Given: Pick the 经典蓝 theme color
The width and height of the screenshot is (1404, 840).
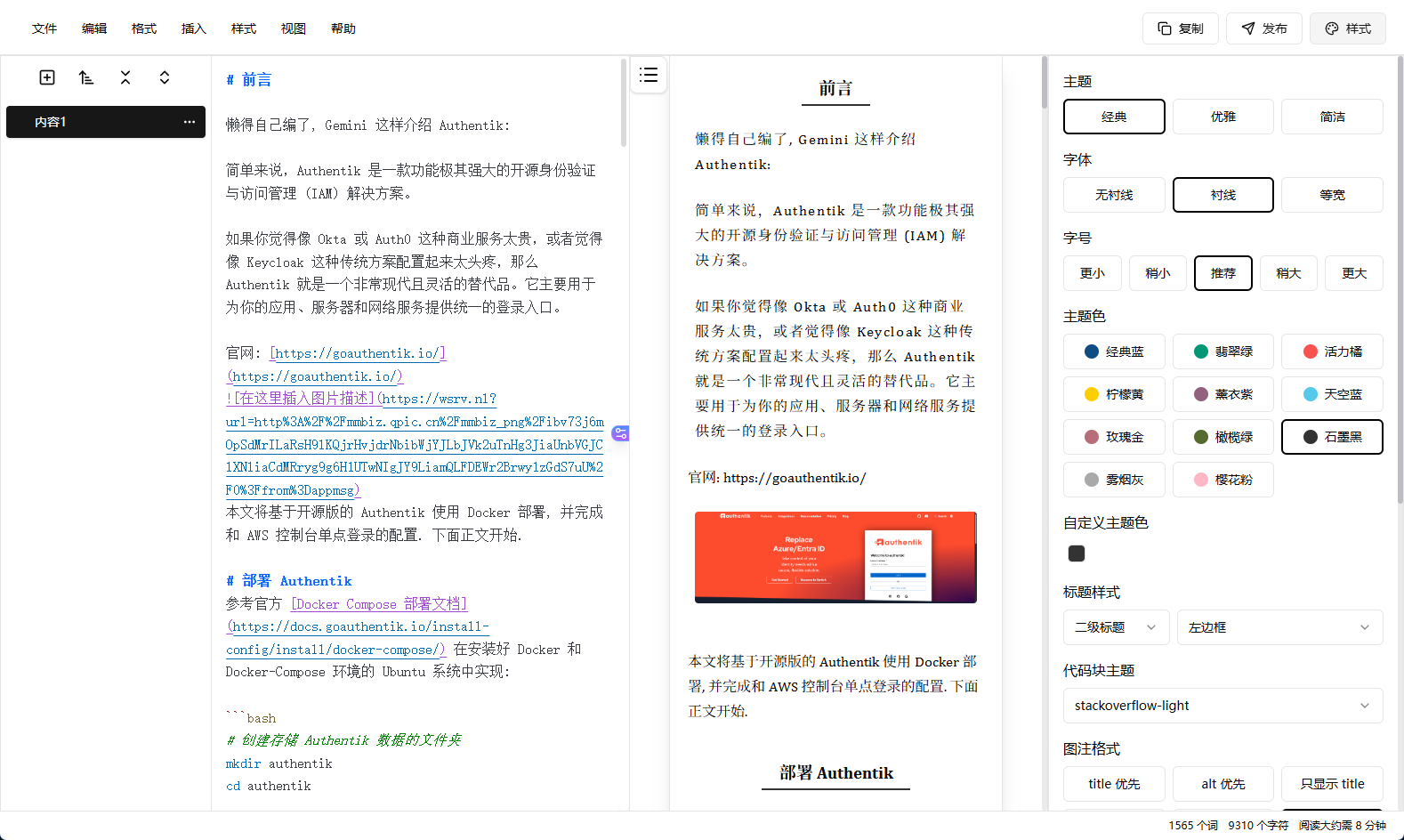Looking at the screenshot, I should 1114,351.
